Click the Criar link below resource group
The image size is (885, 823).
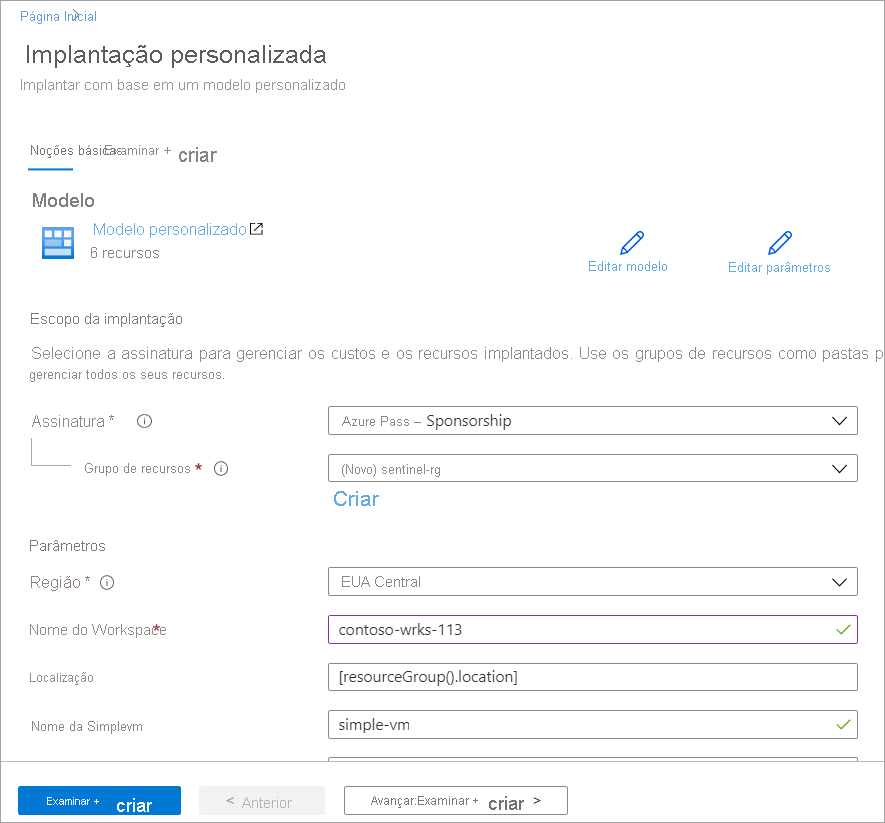click(355, 498)
